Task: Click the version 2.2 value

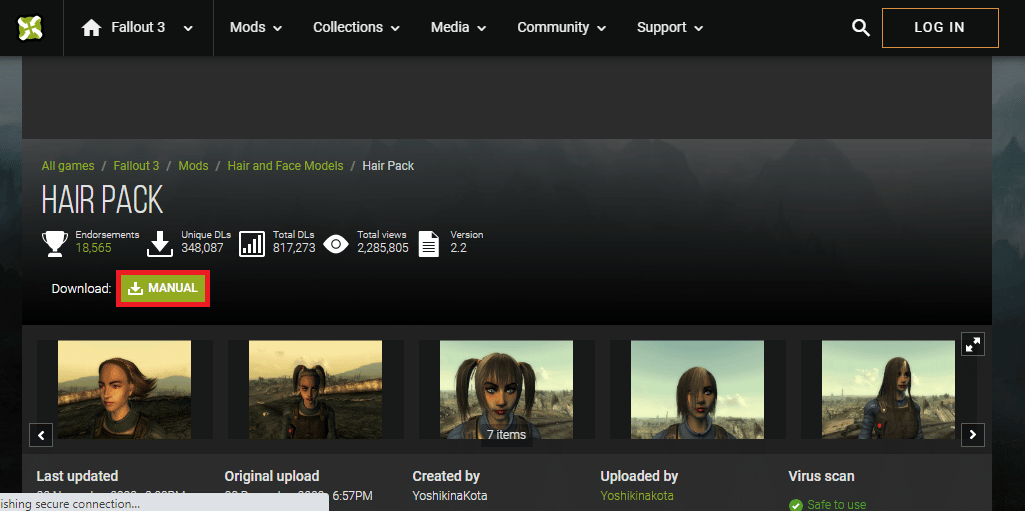Action: coord(458,248)
